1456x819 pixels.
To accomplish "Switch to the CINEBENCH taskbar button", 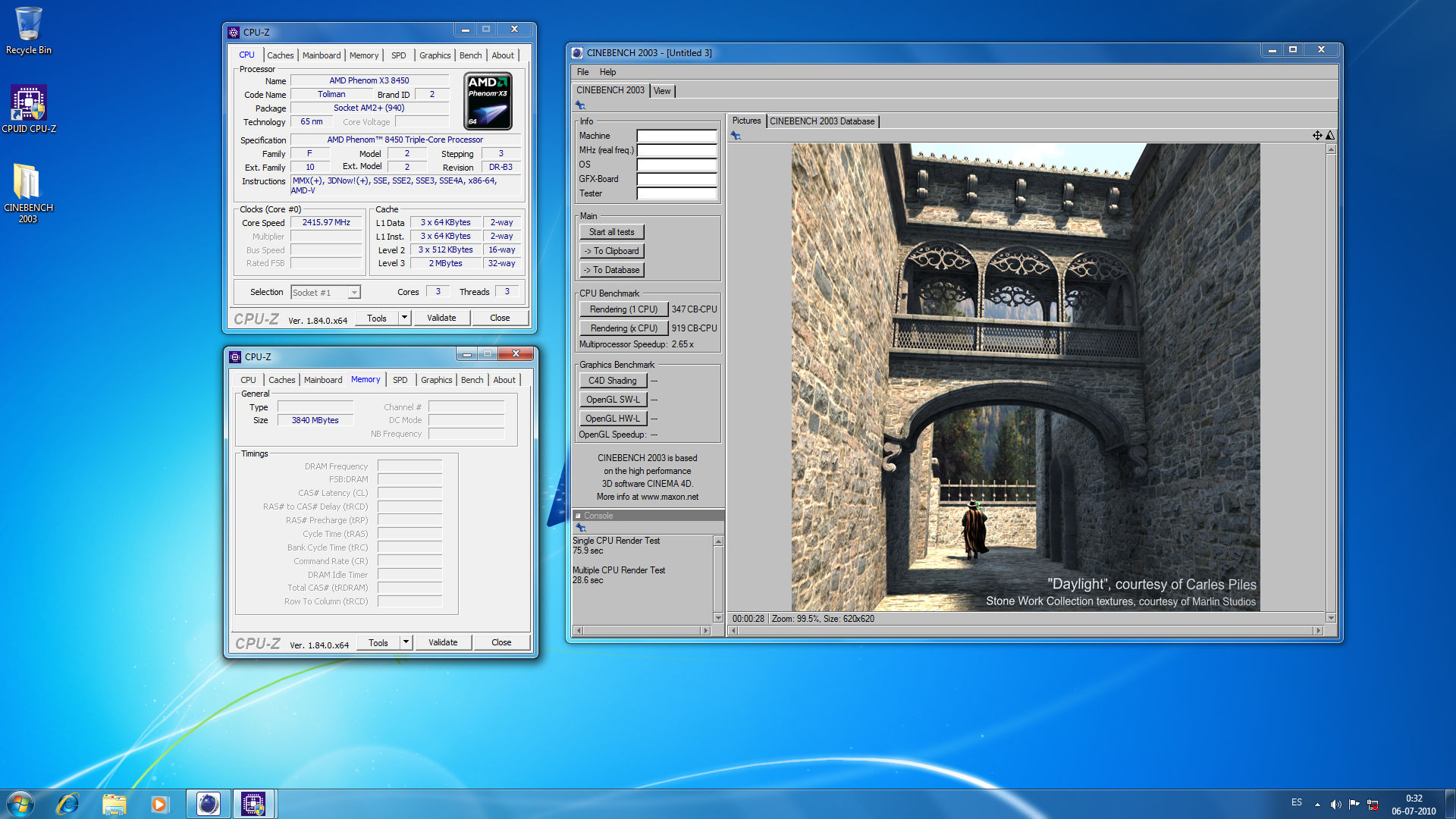I will [208, 804].
